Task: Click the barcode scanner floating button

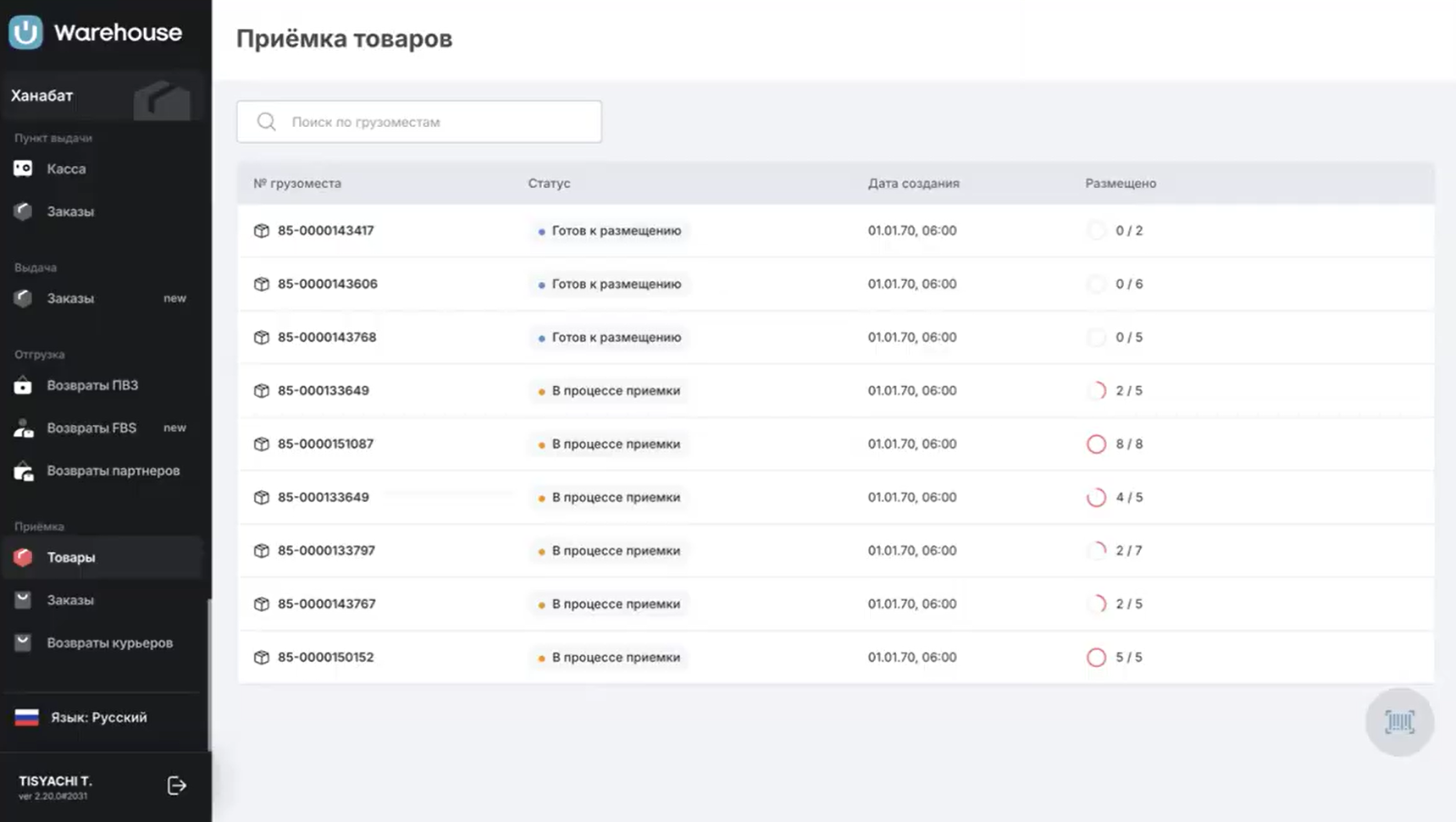Action: coord(1399,722)
